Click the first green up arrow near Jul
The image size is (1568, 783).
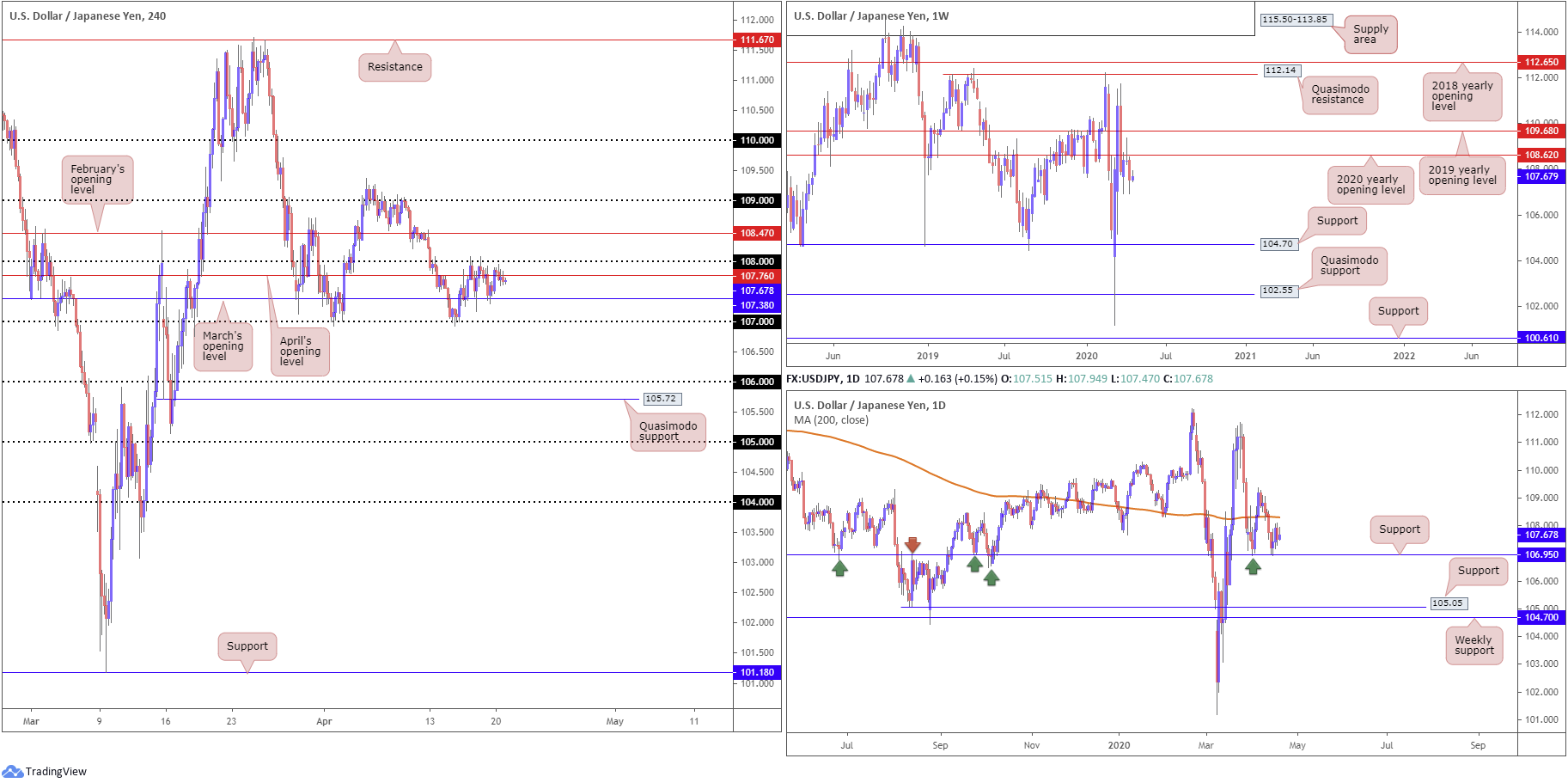[839, 568]
